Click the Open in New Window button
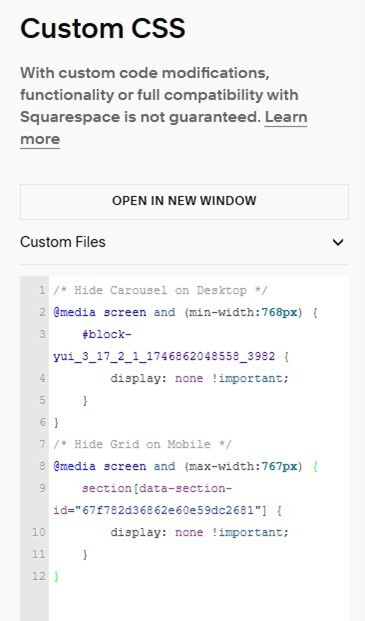Viewport: 365px width, 621px height. point(184,201)
